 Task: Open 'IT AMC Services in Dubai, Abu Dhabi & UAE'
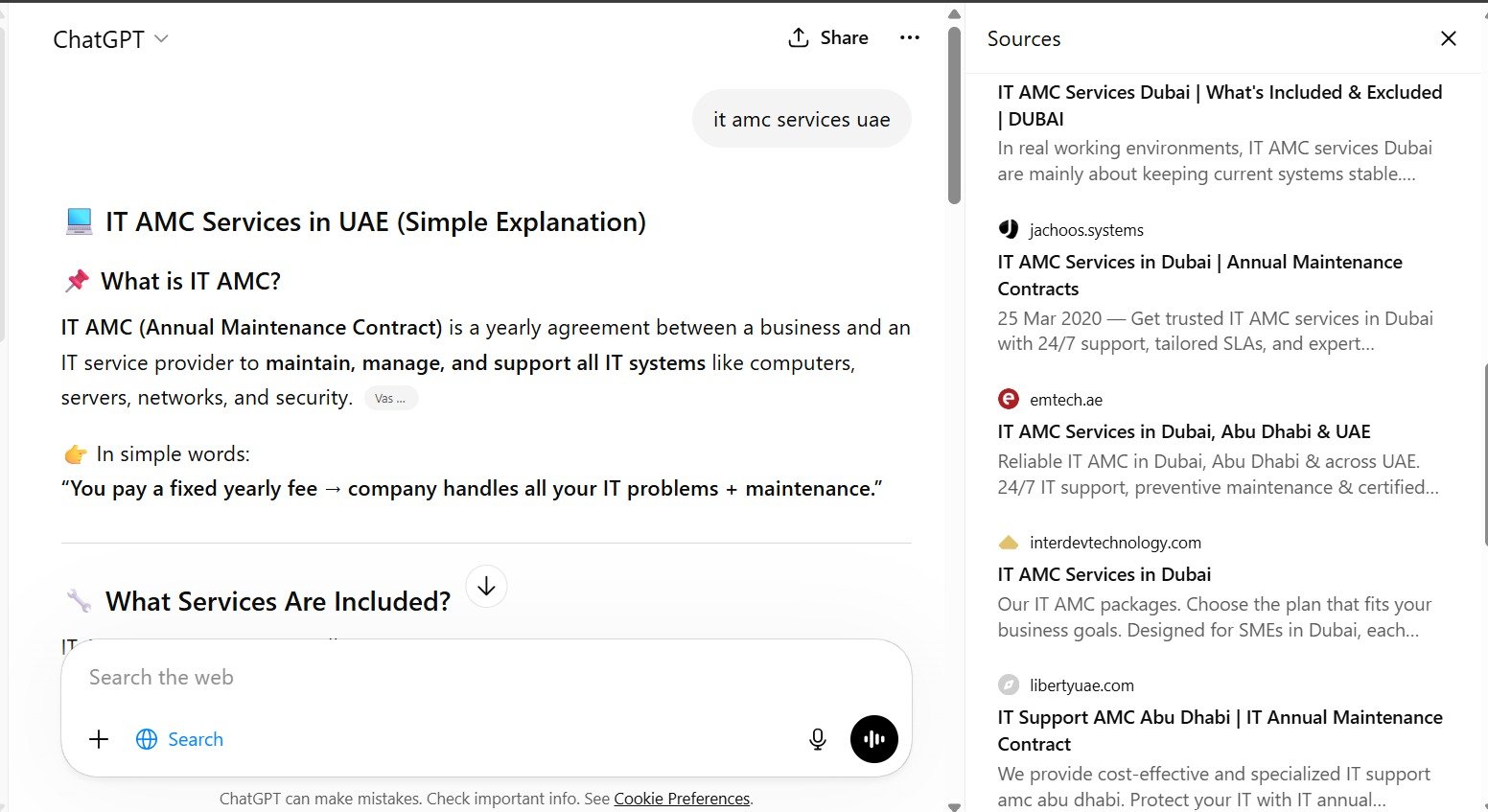click(x=1184, y=431)
